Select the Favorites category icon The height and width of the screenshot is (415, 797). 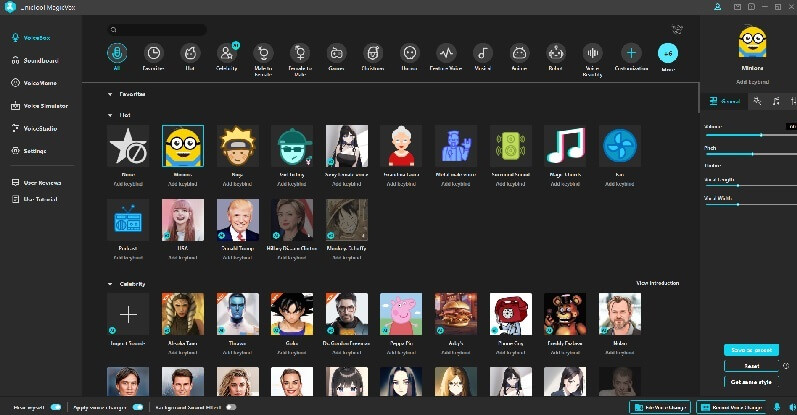pyautogui.click(x=153, y=53)
